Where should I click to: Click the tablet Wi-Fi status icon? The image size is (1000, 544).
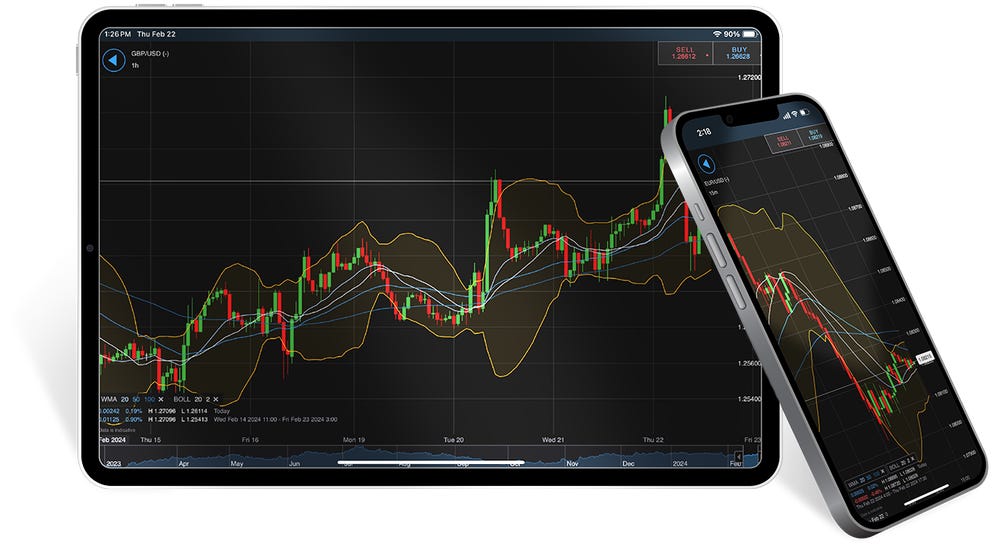click(x=717, y=34)
